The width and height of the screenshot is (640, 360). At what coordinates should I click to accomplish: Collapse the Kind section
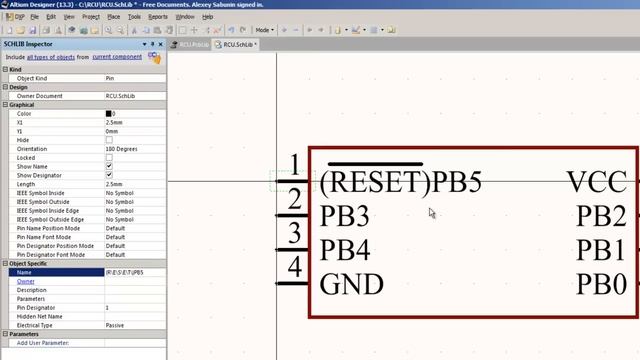(5, 69)
